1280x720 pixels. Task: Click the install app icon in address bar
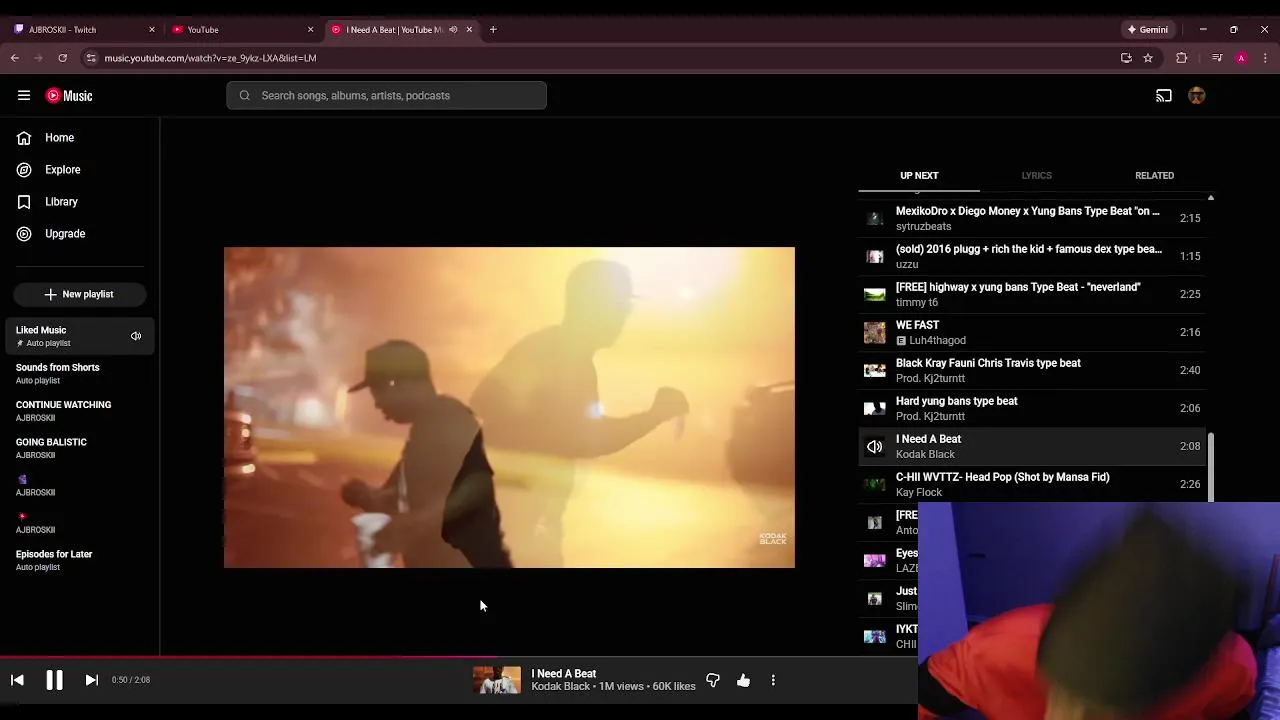[1126, 58]
